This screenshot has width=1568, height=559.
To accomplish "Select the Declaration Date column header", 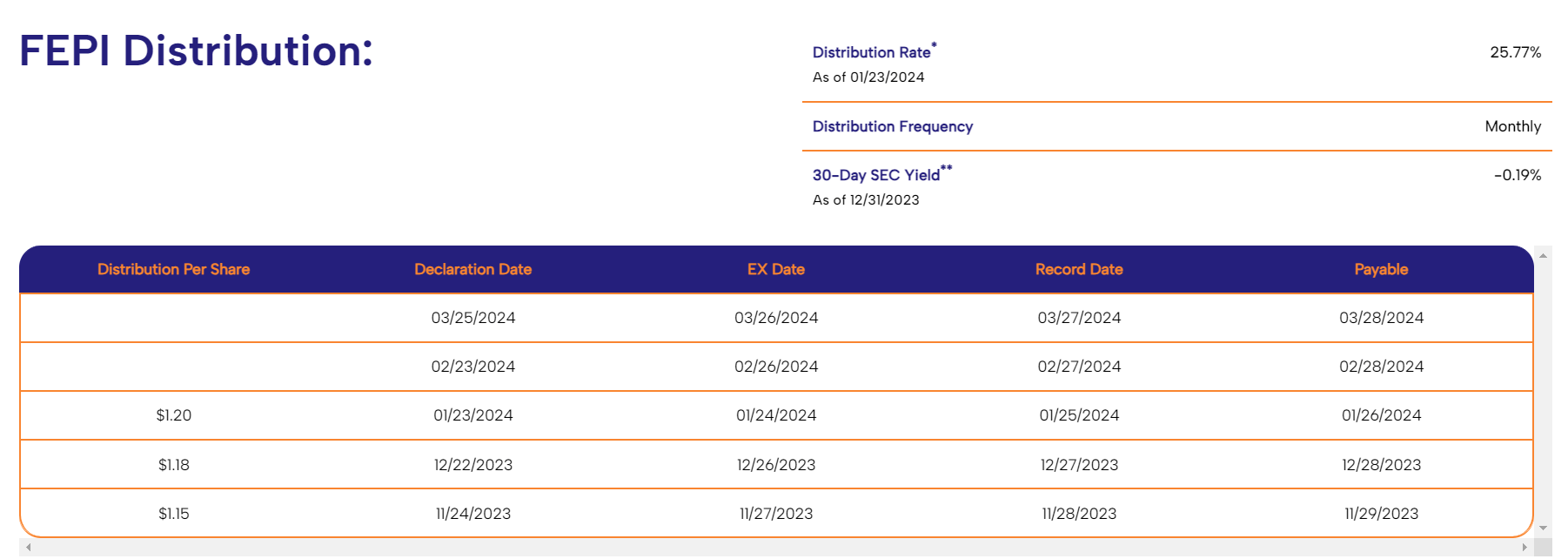I will (472, 270).
